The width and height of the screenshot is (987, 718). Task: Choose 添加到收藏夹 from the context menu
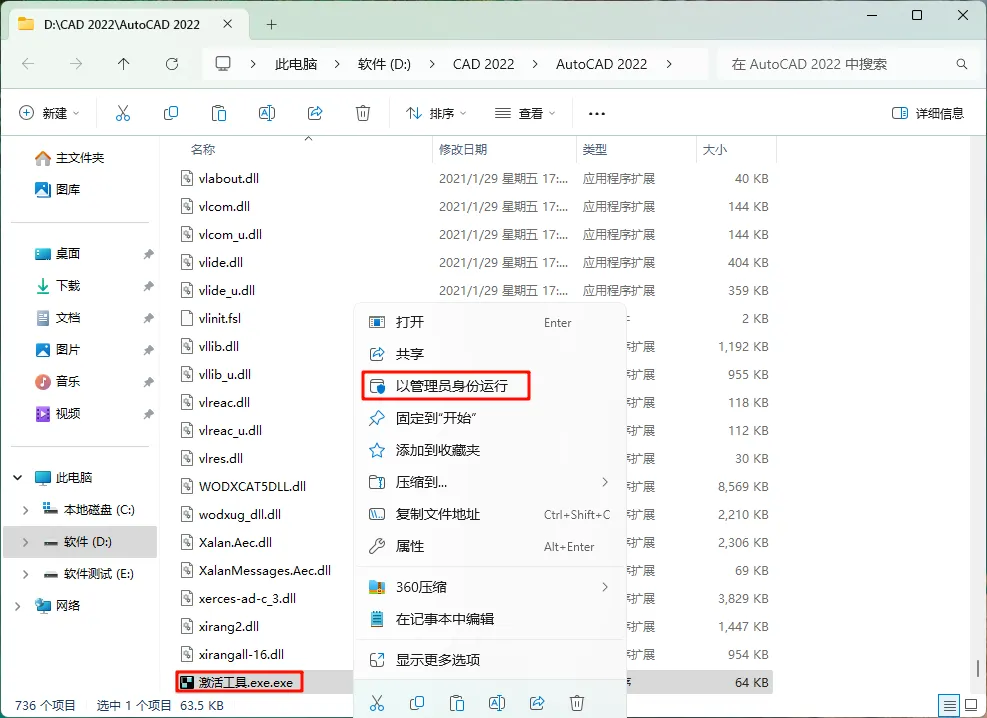490,451
